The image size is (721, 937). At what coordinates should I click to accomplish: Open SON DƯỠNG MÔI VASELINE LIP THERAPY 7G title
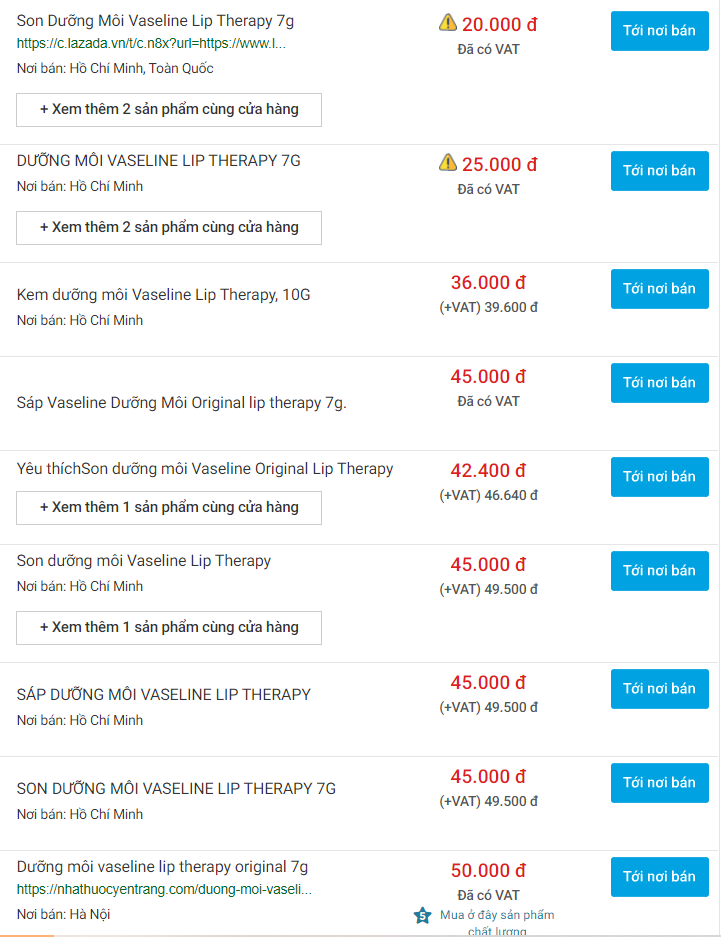point(176,788)
